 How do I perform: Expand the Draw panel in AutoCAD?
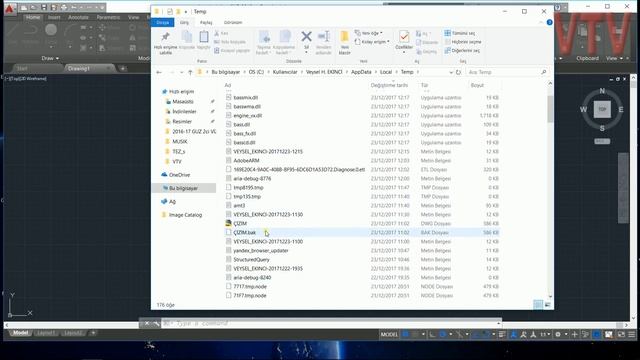[50, 58]
